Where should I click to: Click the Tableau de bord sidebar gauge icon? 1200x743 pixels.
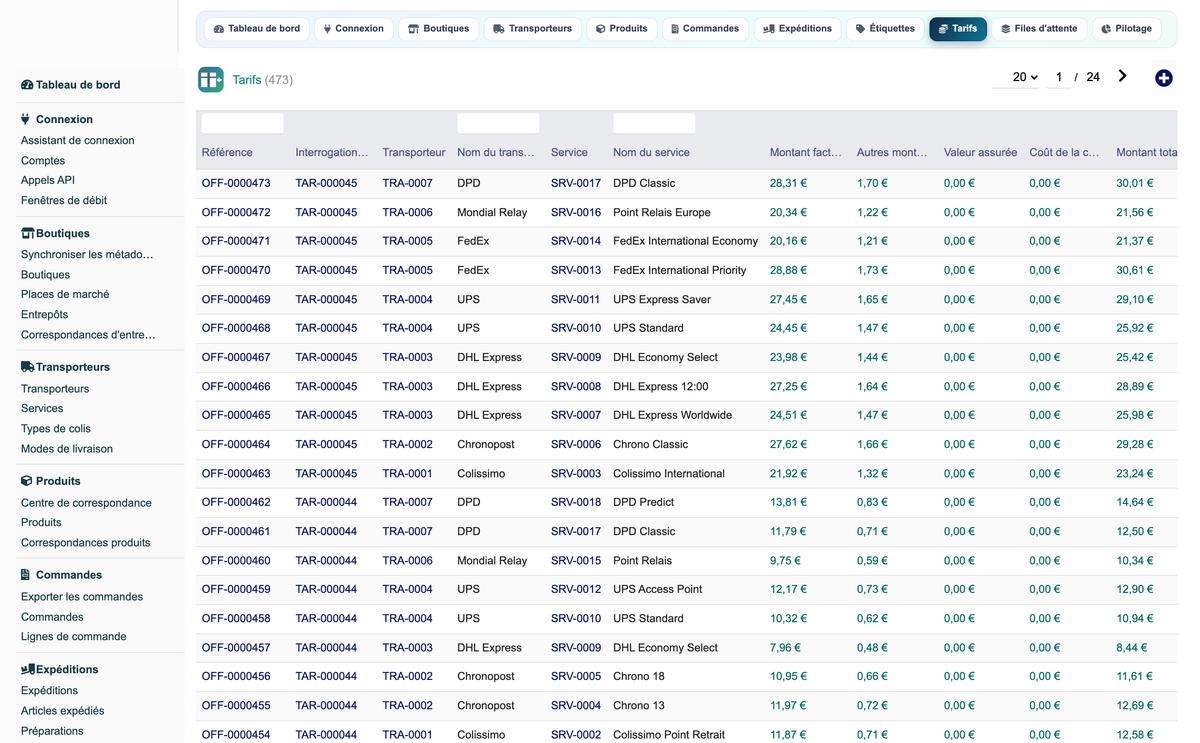click(27, 85)
